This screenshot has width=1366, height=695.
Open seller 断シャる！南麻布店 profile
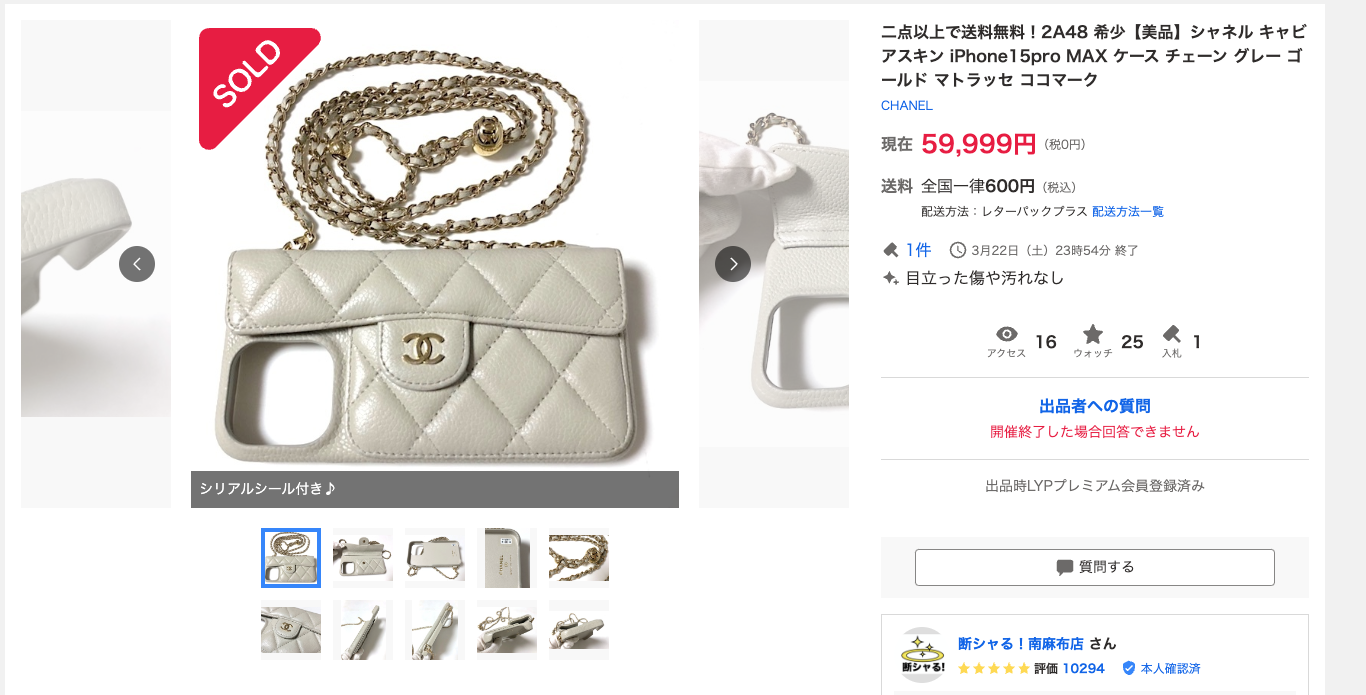(1021, 644)
